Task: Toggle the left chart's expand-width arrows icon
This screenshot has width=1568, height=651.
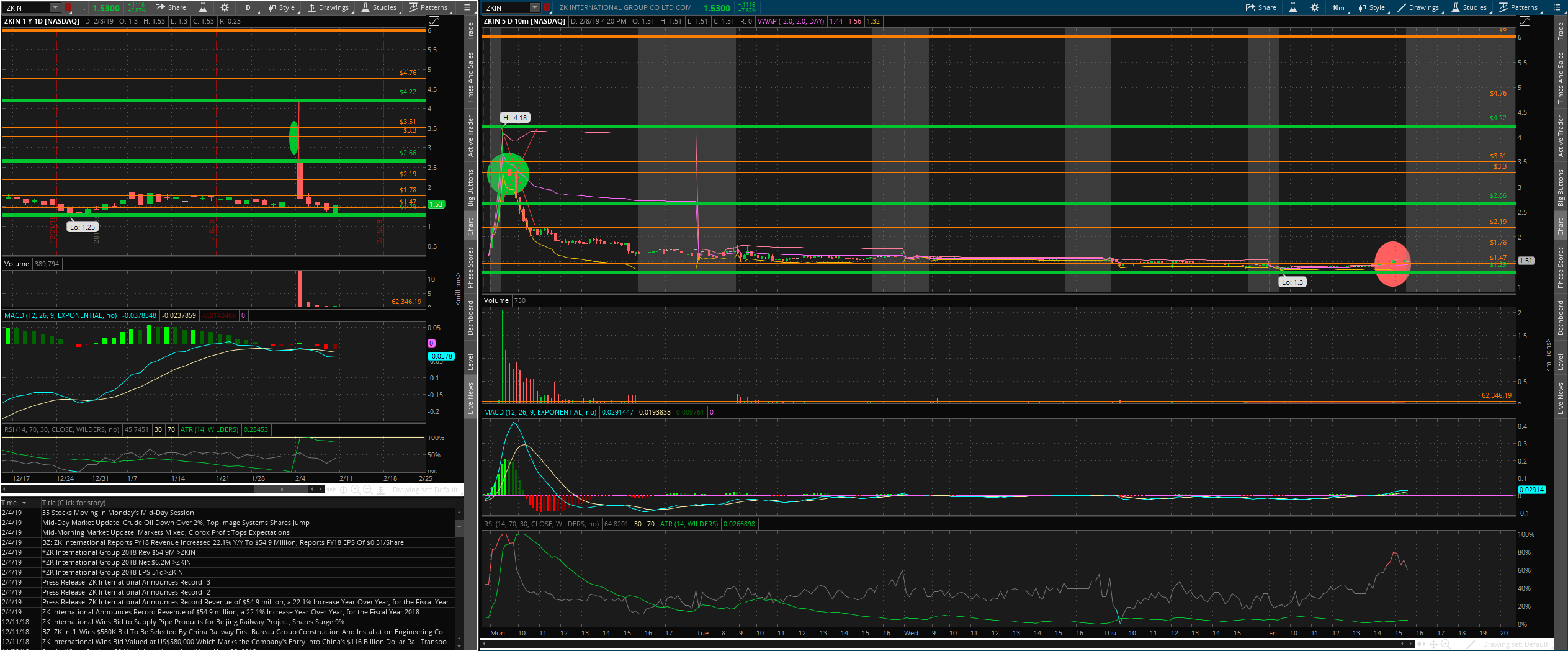Action: 331,490
